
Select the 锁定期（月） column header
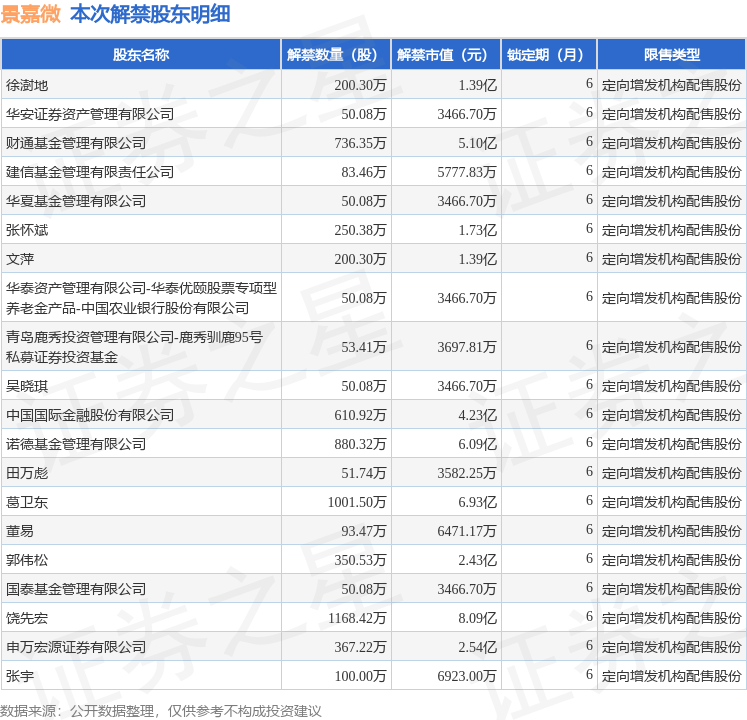point(549,55)
